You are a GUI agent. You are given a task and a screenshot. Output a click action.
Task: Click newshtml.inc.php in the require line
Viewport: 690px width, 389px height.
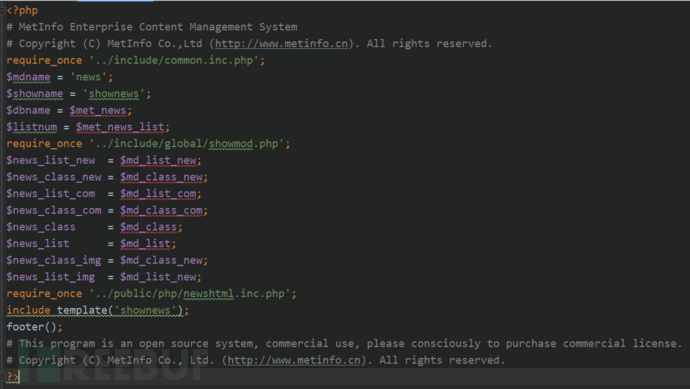[234, 294]
